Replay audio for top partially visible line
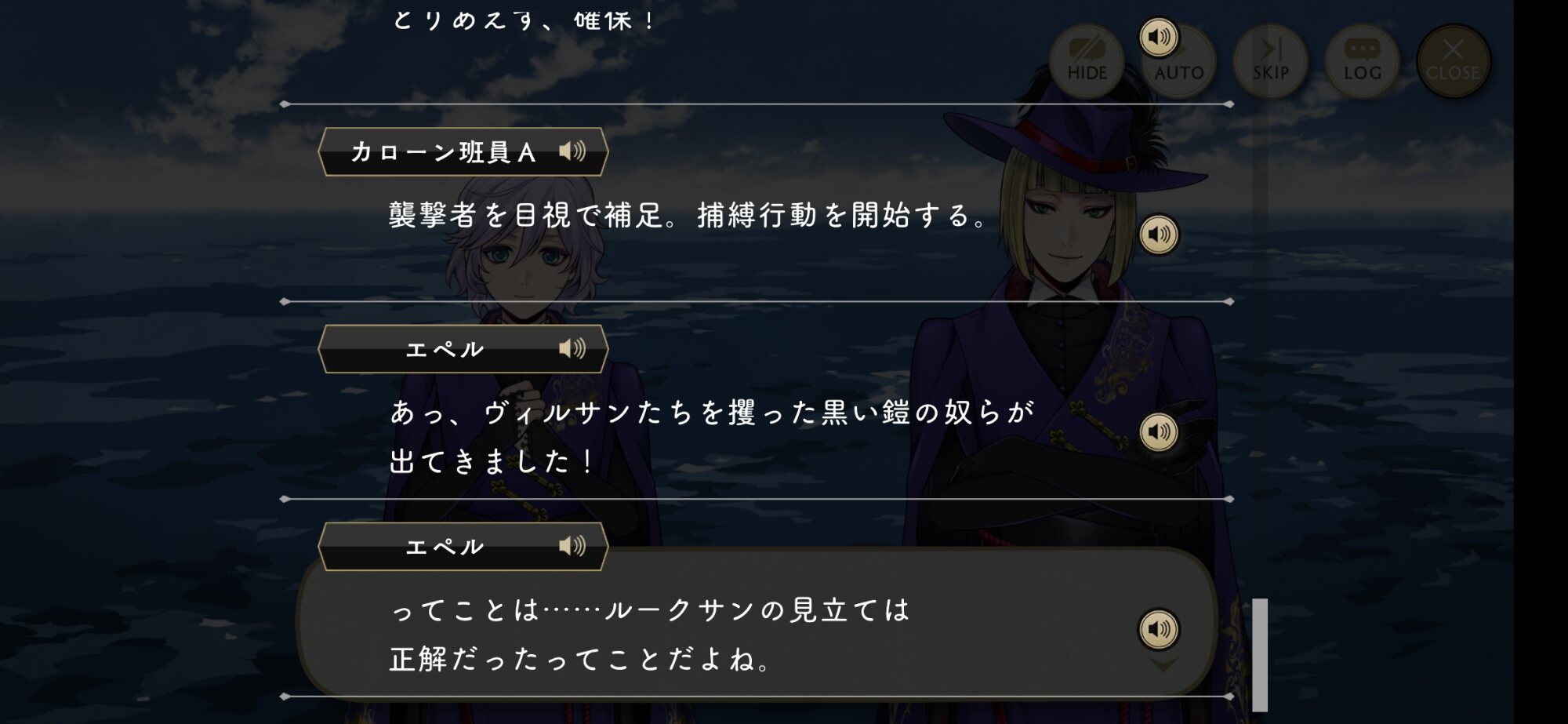The width and height of the screenshot is (1568, 724). [x=1159, y=37]
